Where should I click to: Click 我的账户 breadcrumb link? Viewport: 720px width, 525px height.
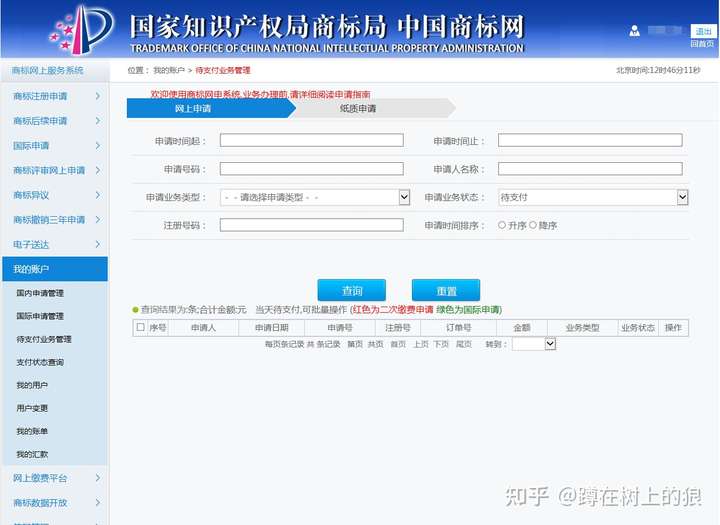[x=169, y=70]
